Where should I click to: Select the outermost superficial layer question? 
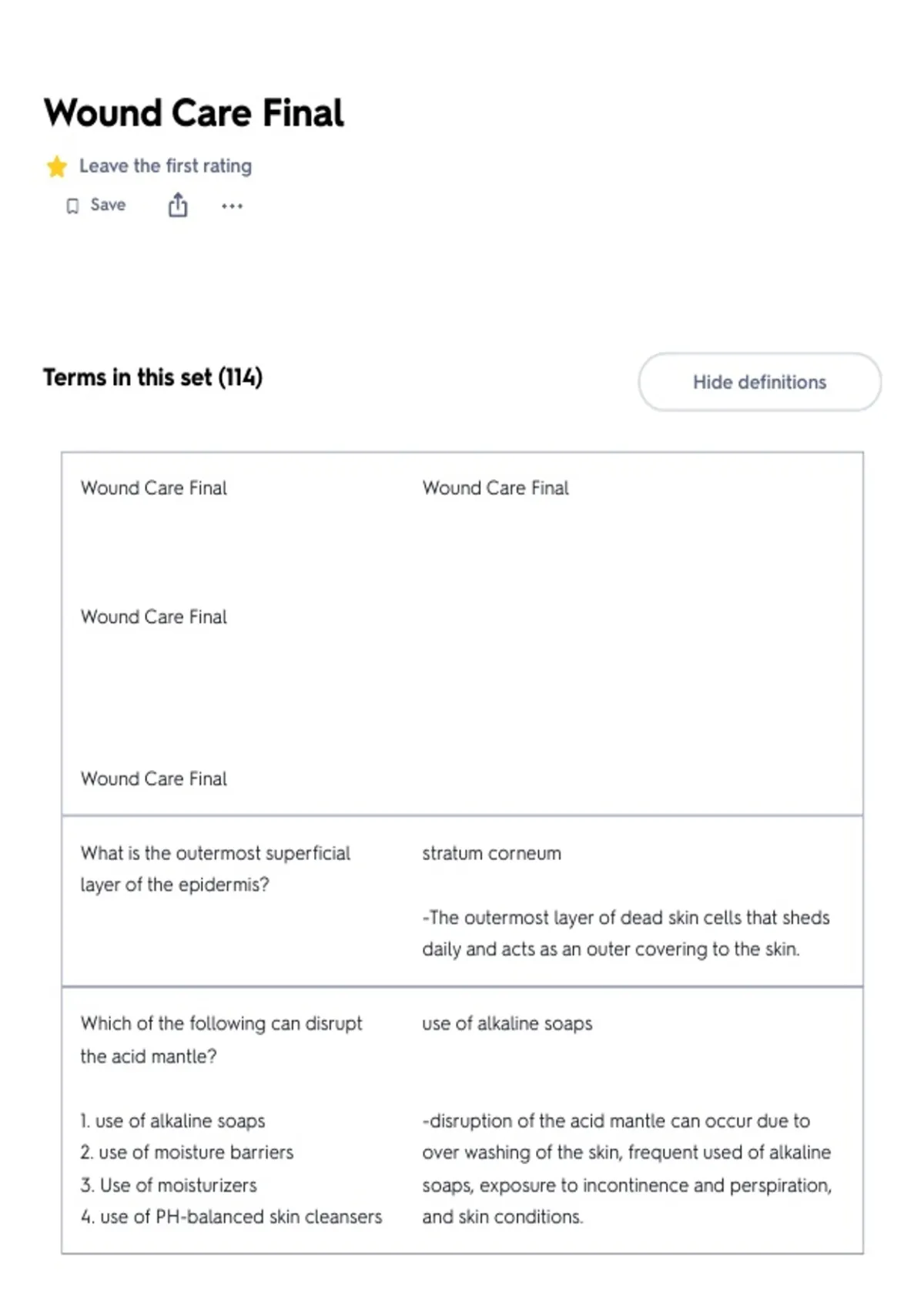[x=216, y=869]
